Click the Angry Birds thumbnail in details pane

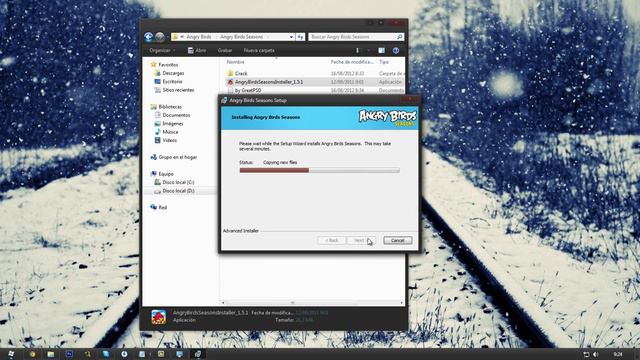pos(159,317)
